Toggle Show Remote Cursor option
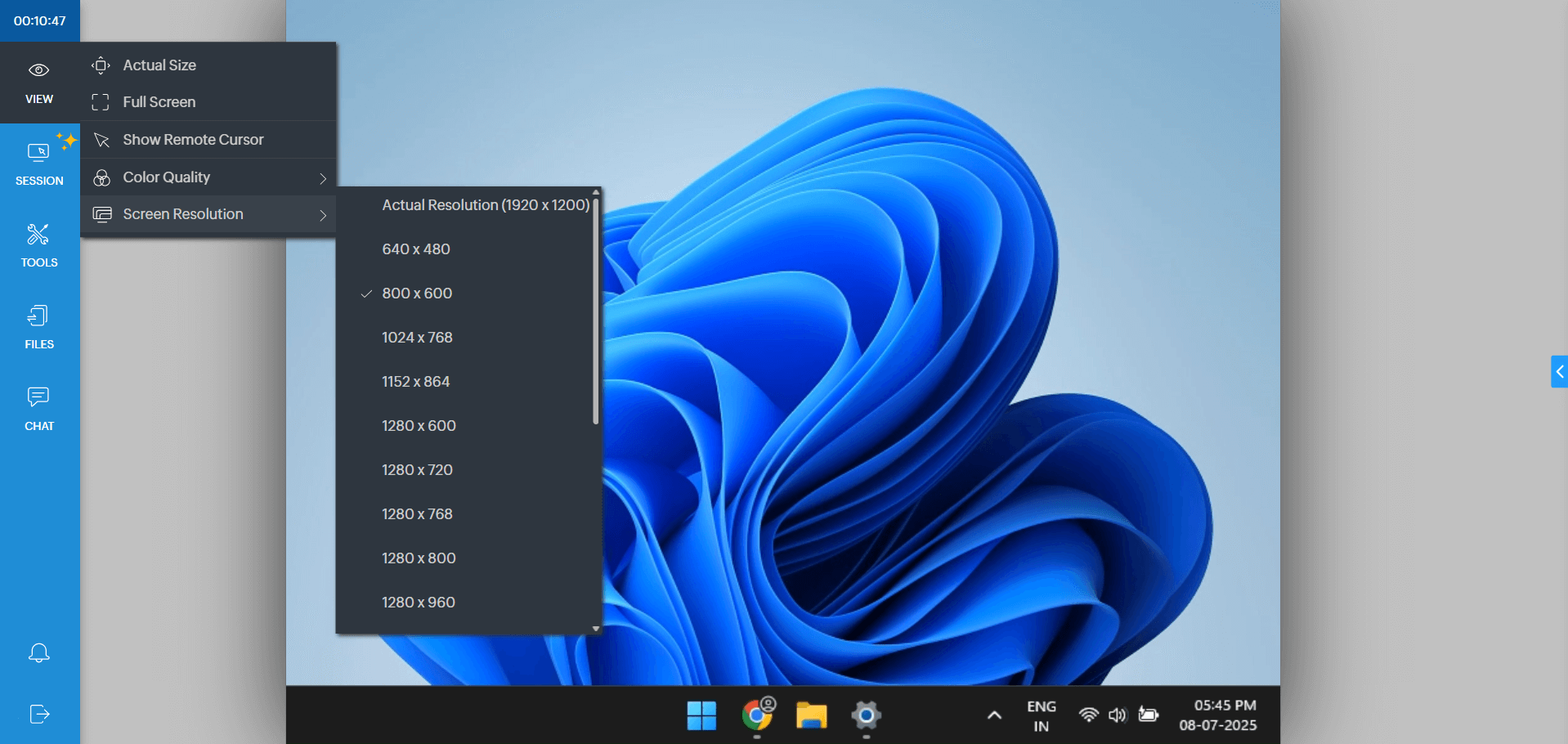1568x744 pixels. [193, 140]
